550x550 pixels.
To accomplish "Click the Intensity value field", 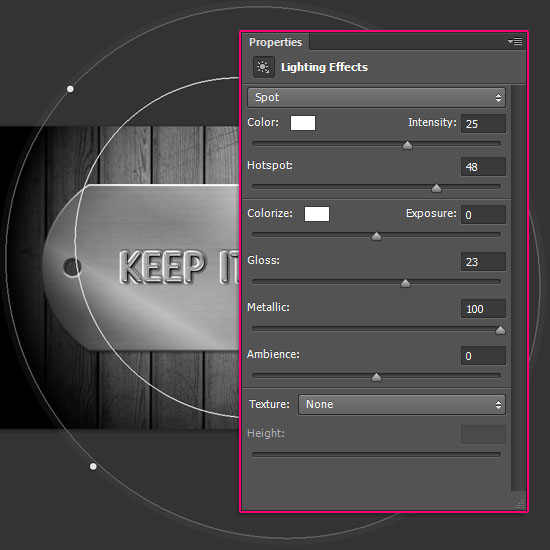I will click(483, 123).
